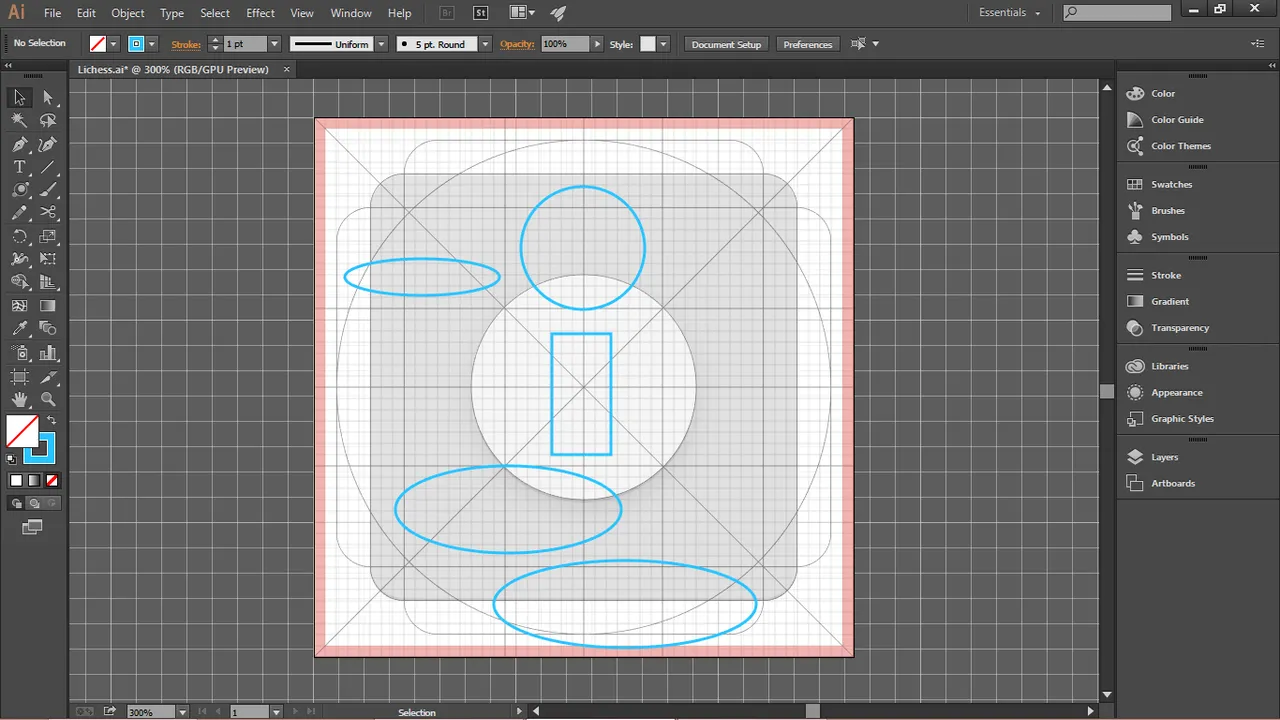Click the Document Setup button
This screenshot has width=1280, height=720.
(726, 44)
